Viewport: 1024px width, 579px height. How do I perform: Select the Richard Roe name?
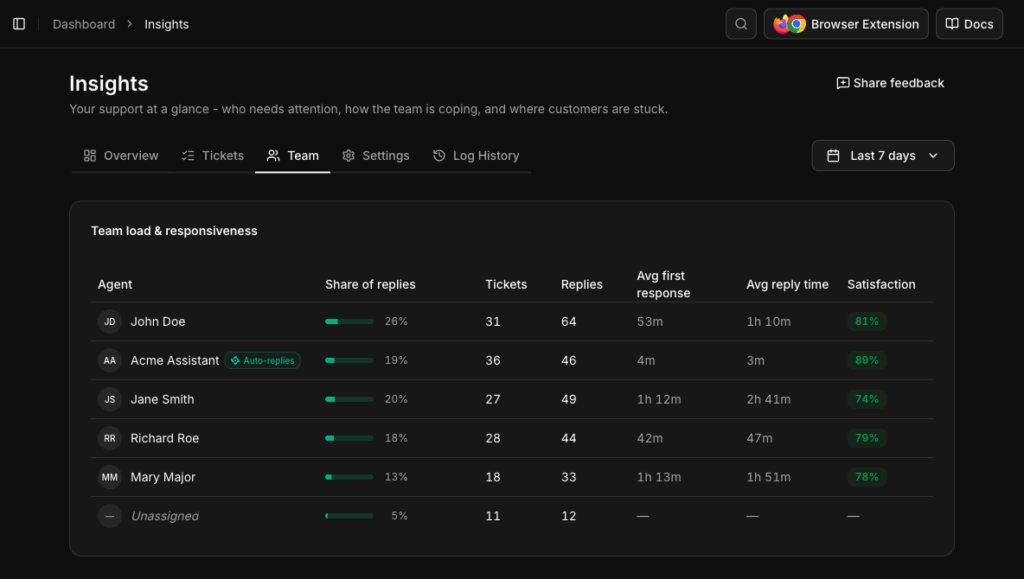tap(165, 438)
